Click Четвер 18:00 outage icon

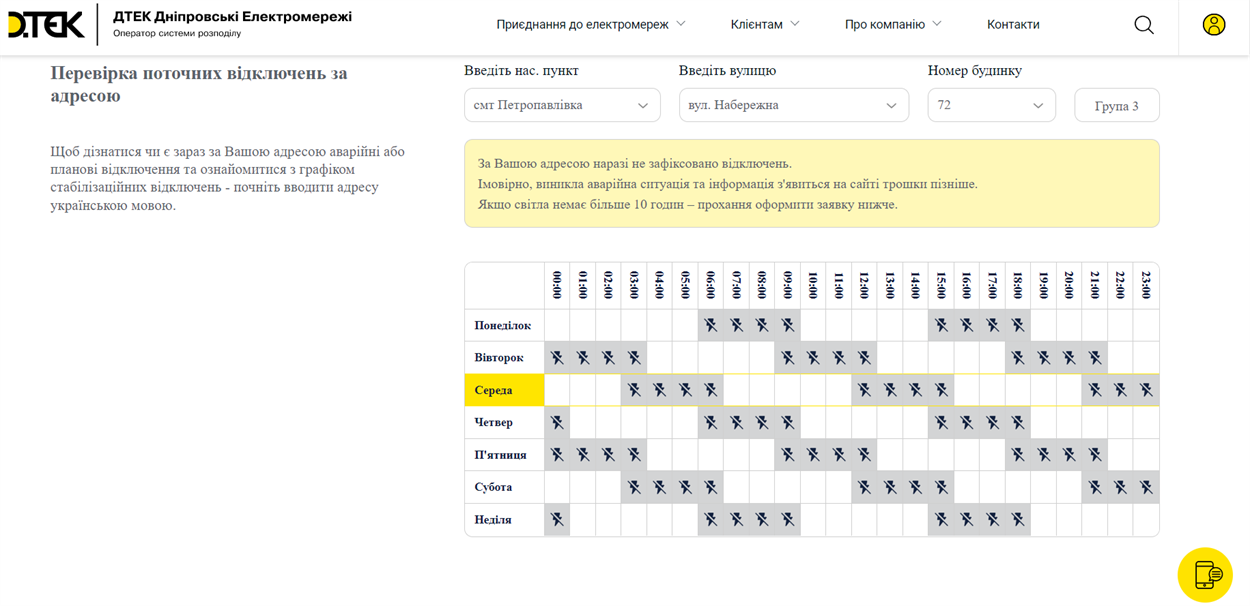point(1018,422)
